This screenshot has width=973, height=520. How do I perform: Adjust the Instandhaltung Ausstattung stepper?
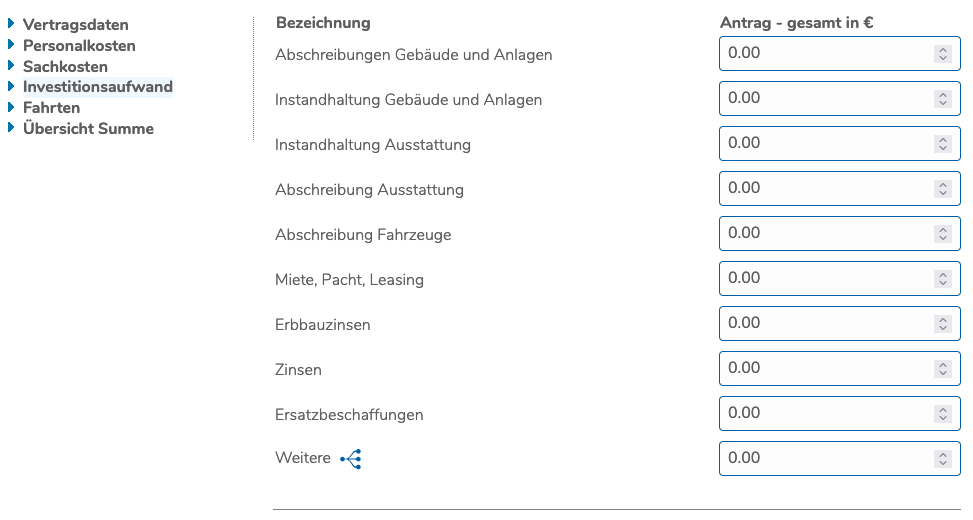click(x=942, y=144)
